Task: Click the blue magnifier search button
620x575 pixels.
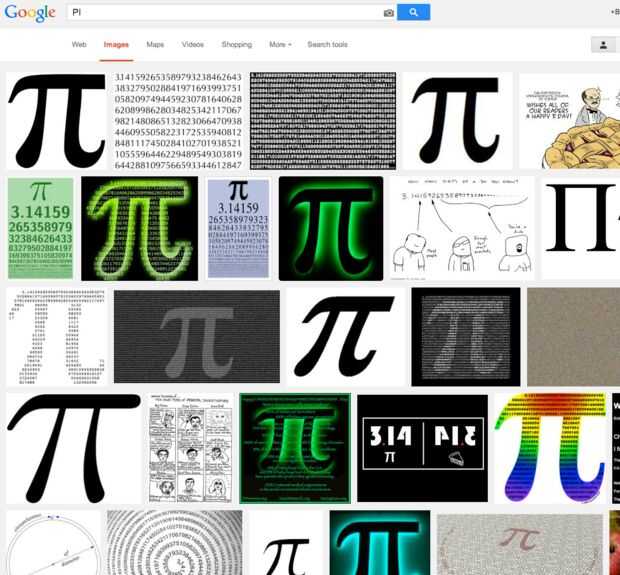Action: point(413,12)
